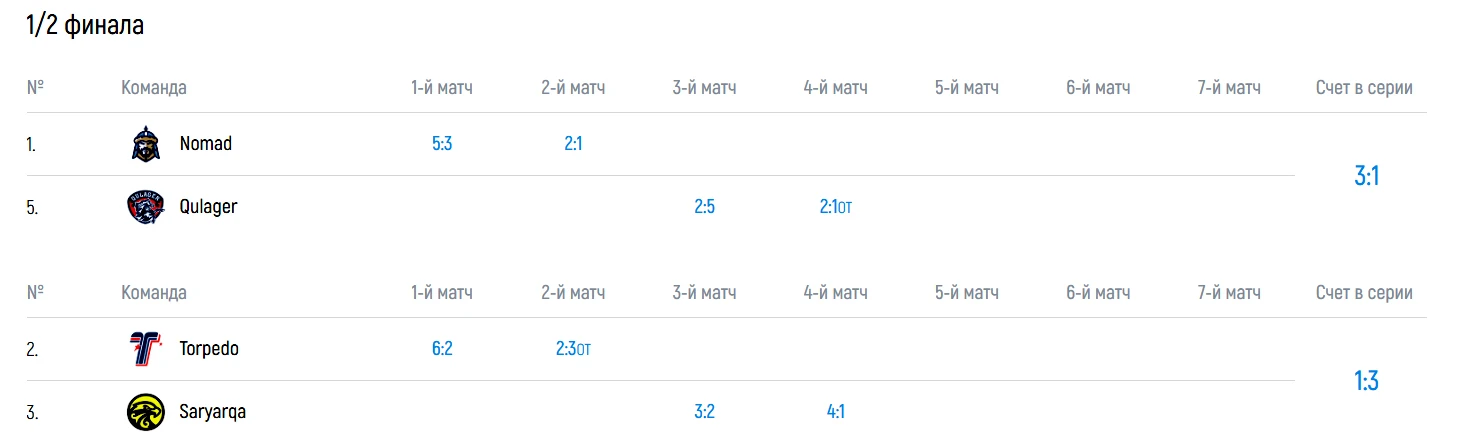Click the Saryarqa team logo
The width and height of the screenshot is (1460, 446).
[x=146, y=412]
